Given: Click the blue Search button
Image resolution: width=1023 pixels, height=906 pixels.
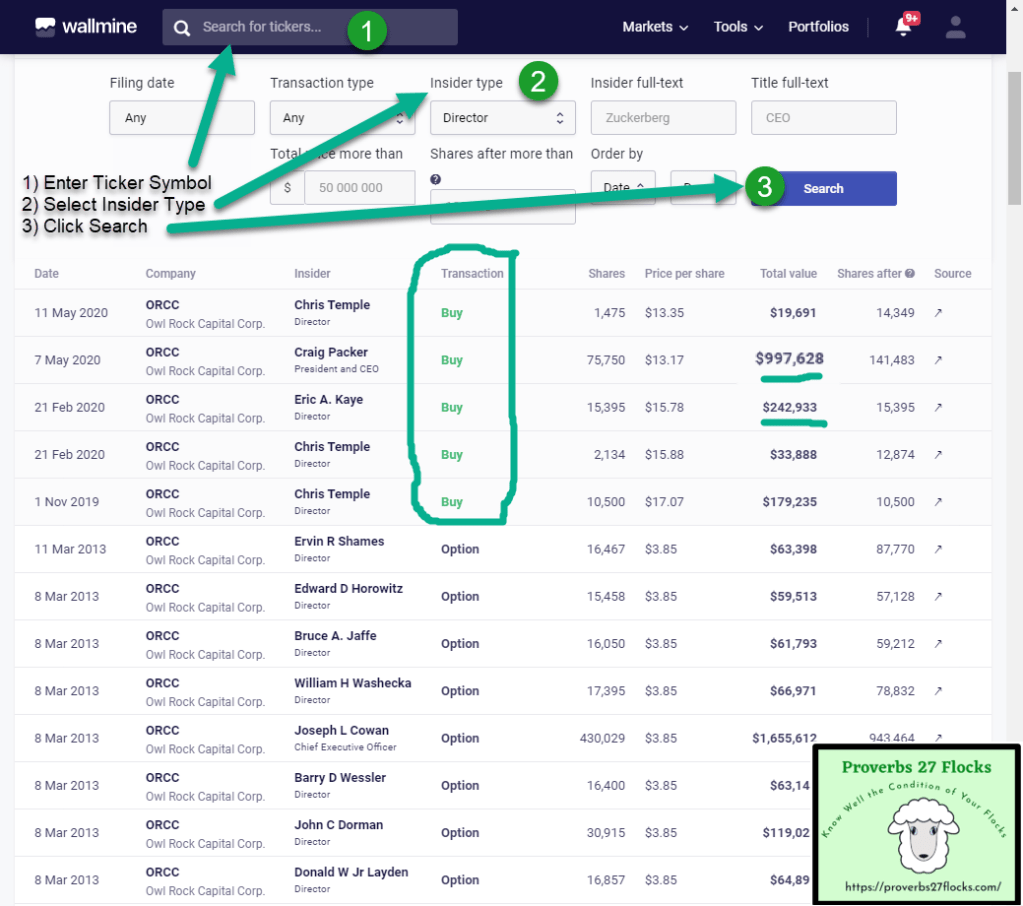Looking at the screenshot, I should pos(823,188).
